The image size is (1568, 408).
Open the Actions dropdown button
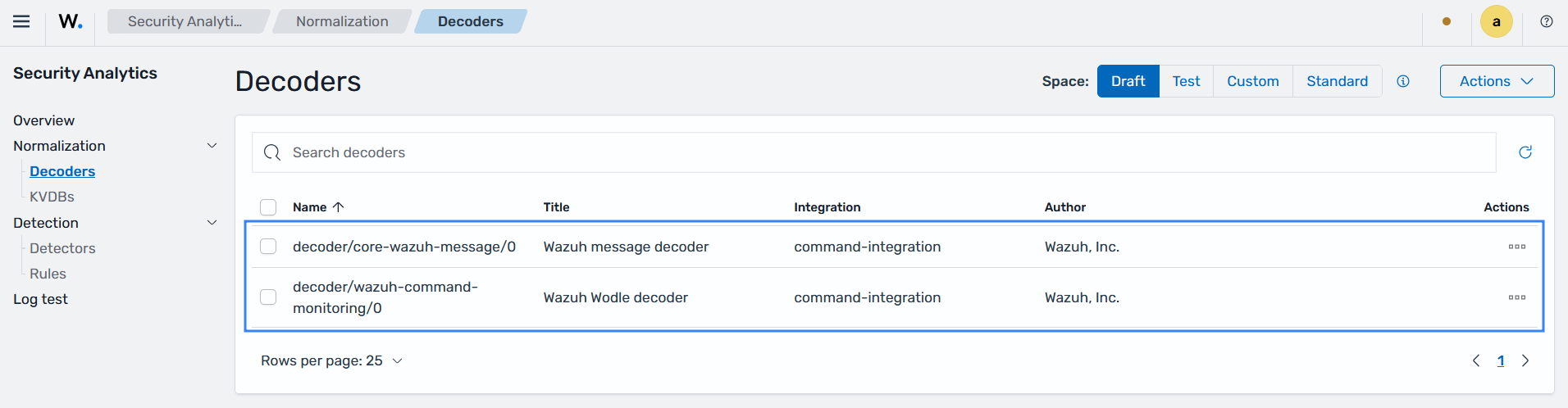pyautogui.click(x=1497, y=81)
